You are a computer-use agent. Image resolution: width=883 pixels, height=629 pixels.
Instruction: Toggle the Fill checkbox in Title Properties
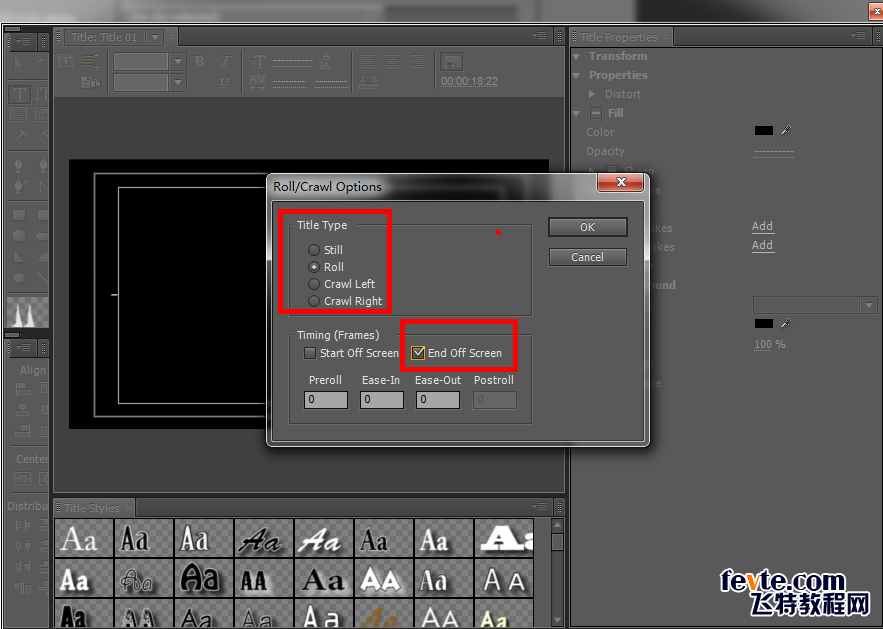[596, 113]
